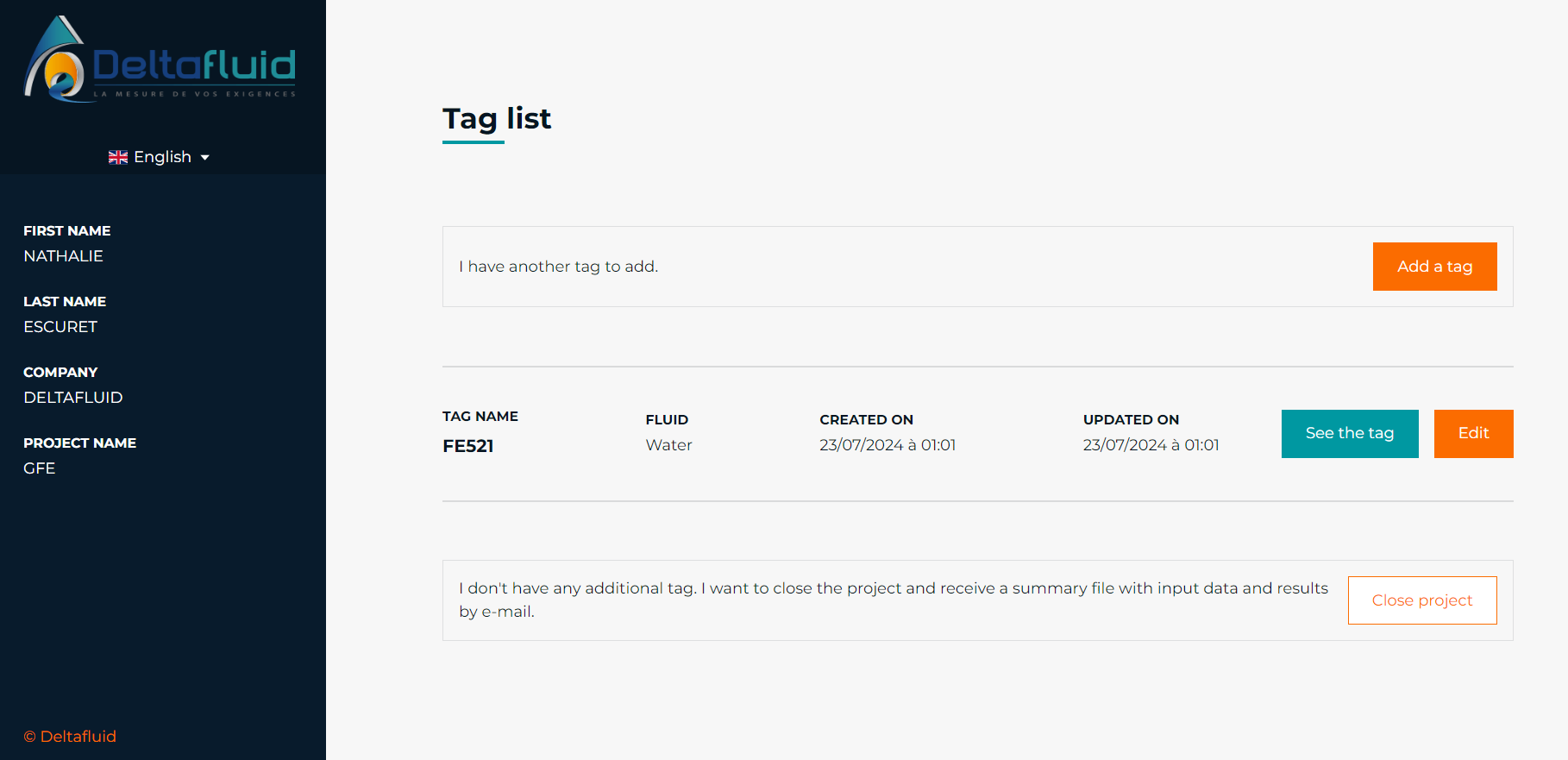This screenshot has width=1568, height=760.
Task: Edit the FE521 tag
Action: (x=1473, y=434)
